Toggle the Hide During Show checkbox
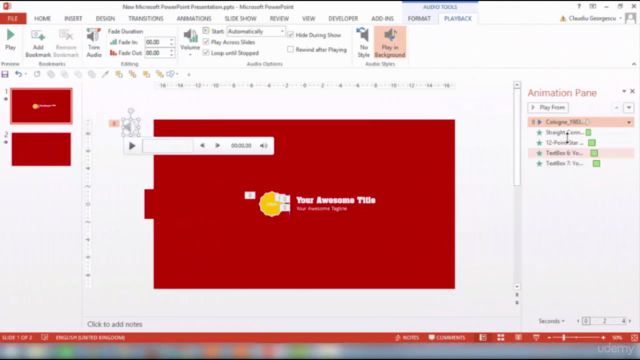The width and height of the screenshot is (640, 360). tap(291, 35)
